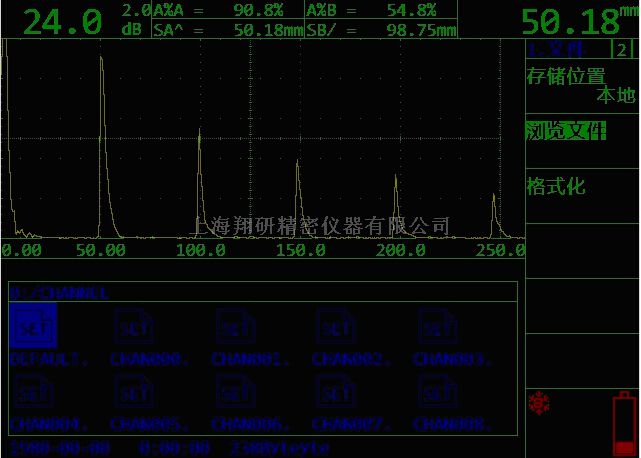Click the 150.0 axis label
641x458 pixels.
pyautogui.click(x=301, y=250)
